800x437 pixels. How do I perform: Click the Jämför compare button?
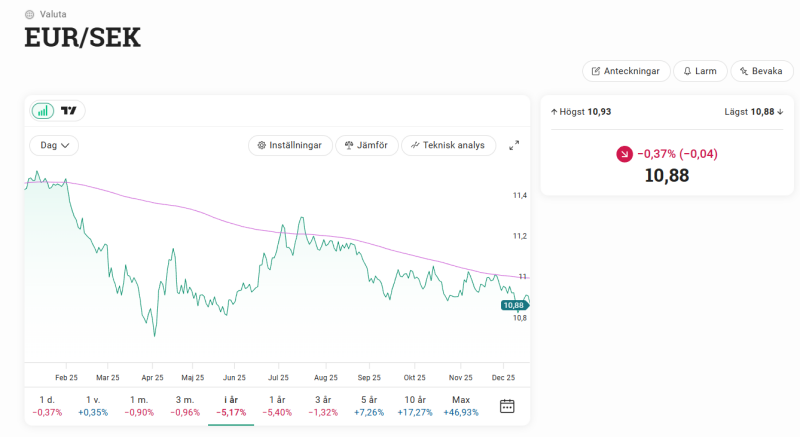tap(365, 145)
